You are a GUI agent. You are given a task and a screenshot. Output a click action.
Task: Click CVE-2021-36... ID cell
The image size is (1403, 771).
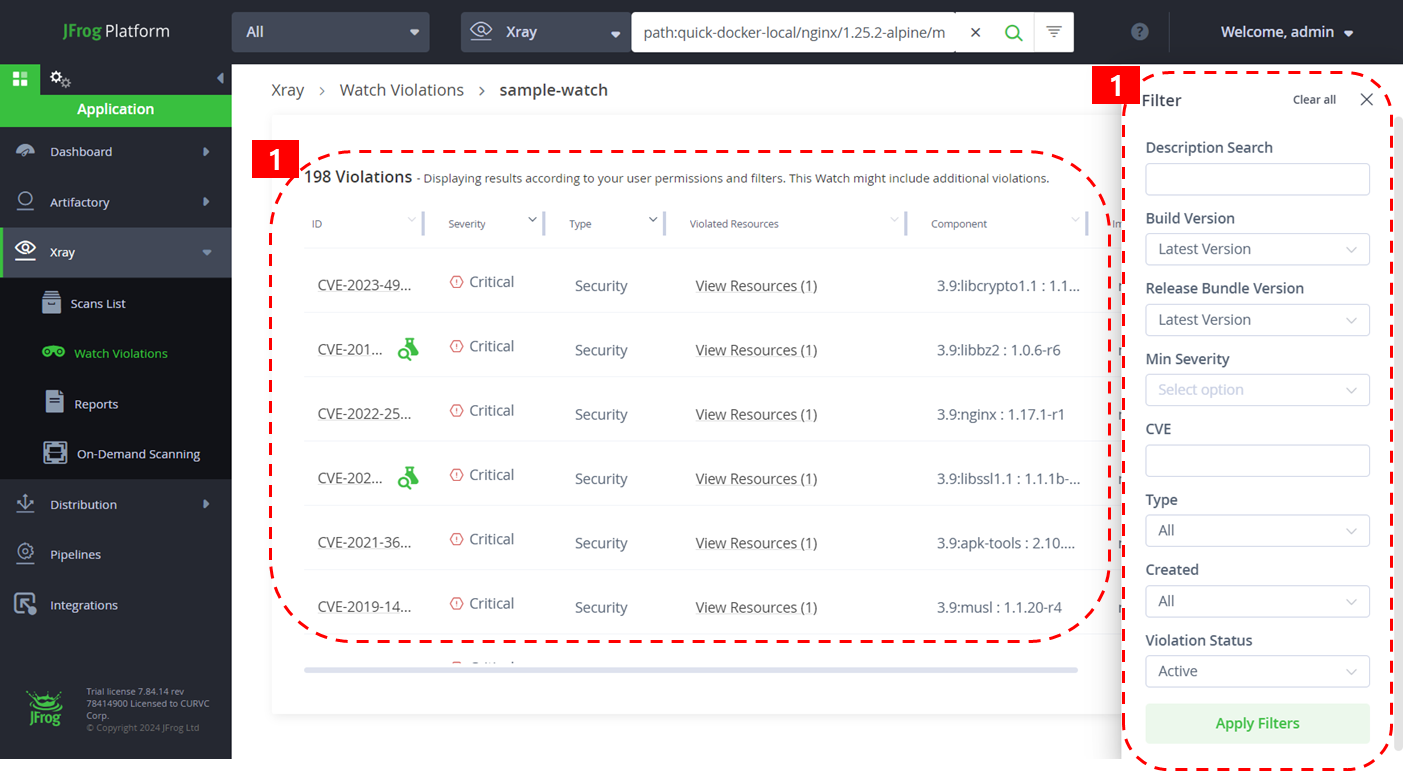coord(365,543)
